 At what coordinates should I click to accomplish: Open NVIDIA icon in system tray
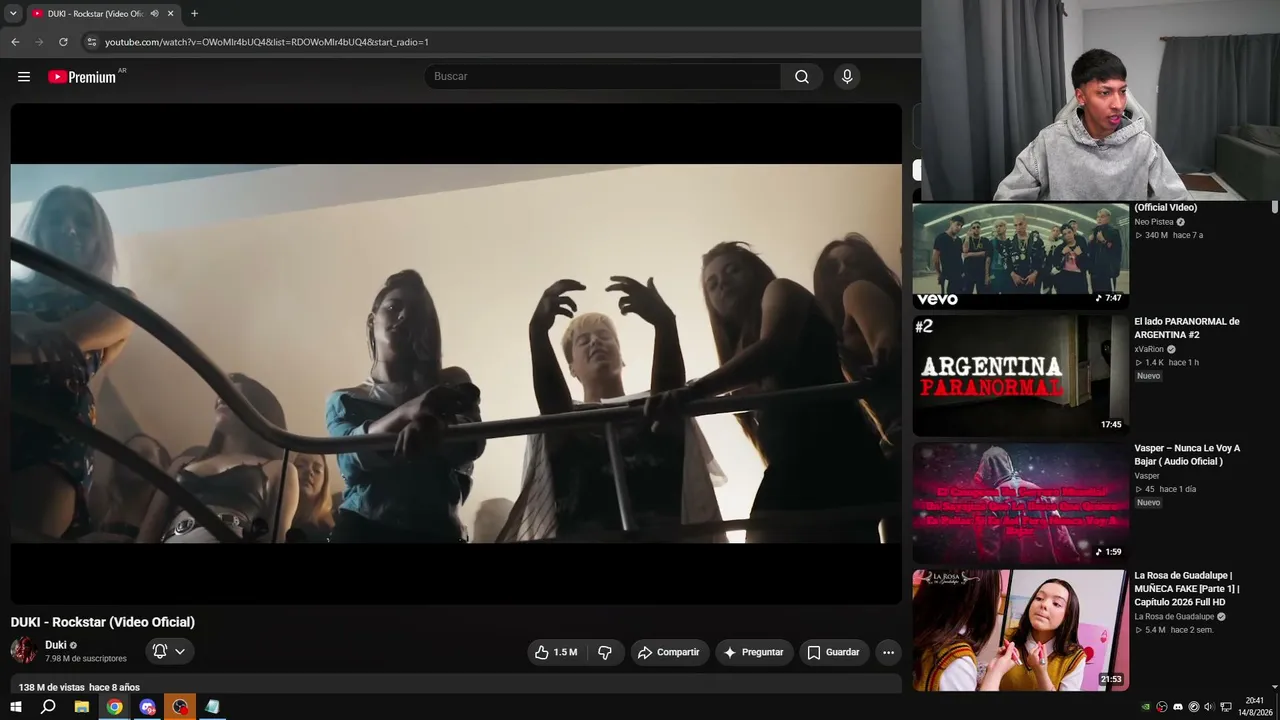(1146, 707)
